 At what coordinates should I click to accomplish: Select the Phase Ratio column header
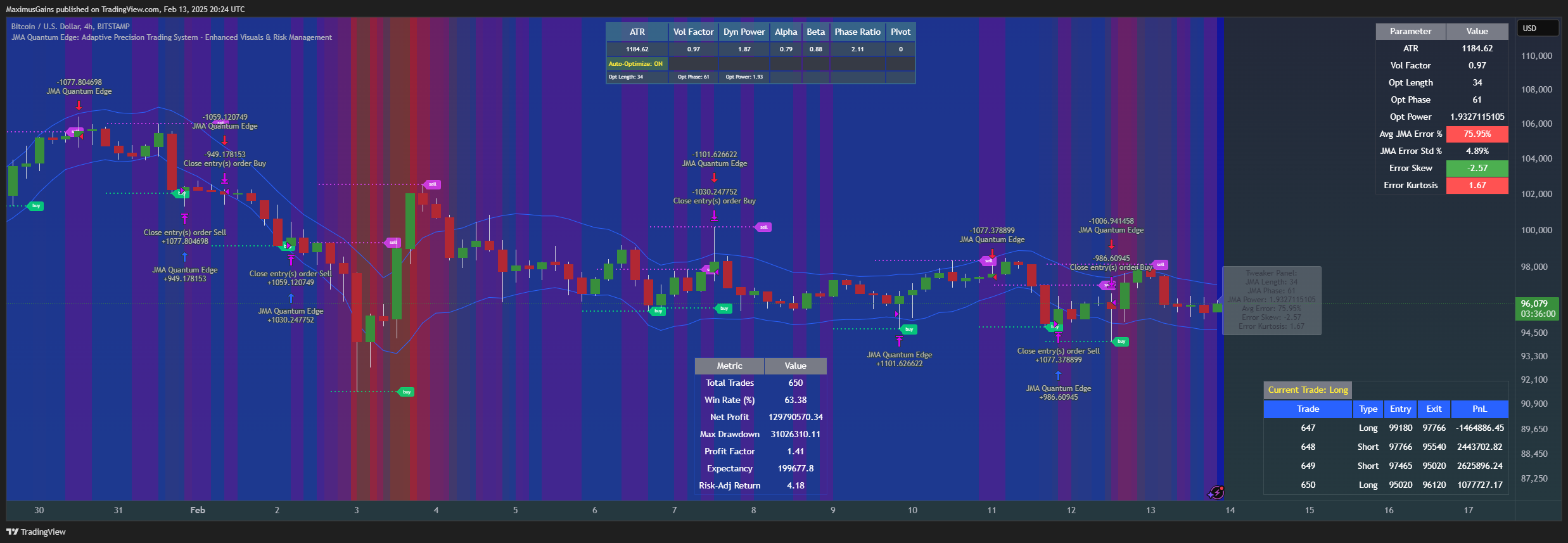(x=857, y=32)
